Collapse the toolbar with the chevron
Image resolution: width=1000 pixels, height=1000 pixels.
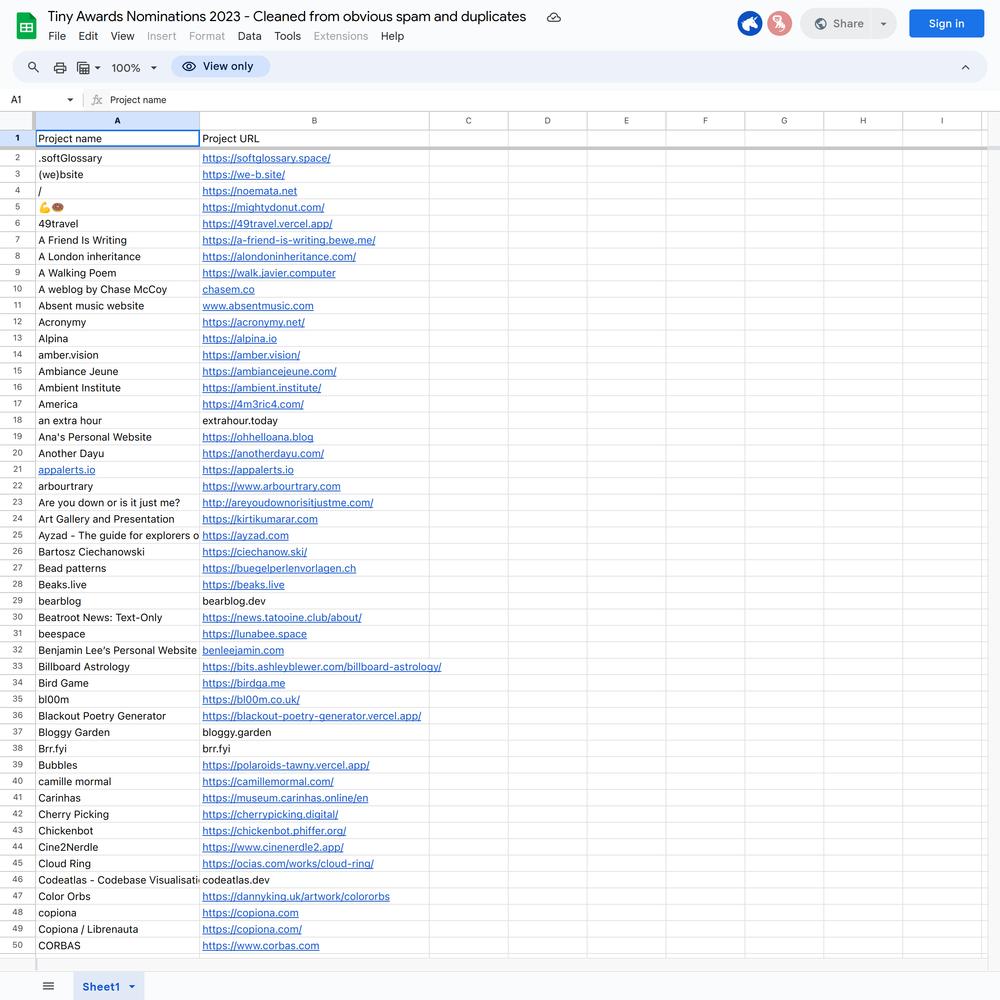[965, 67]
